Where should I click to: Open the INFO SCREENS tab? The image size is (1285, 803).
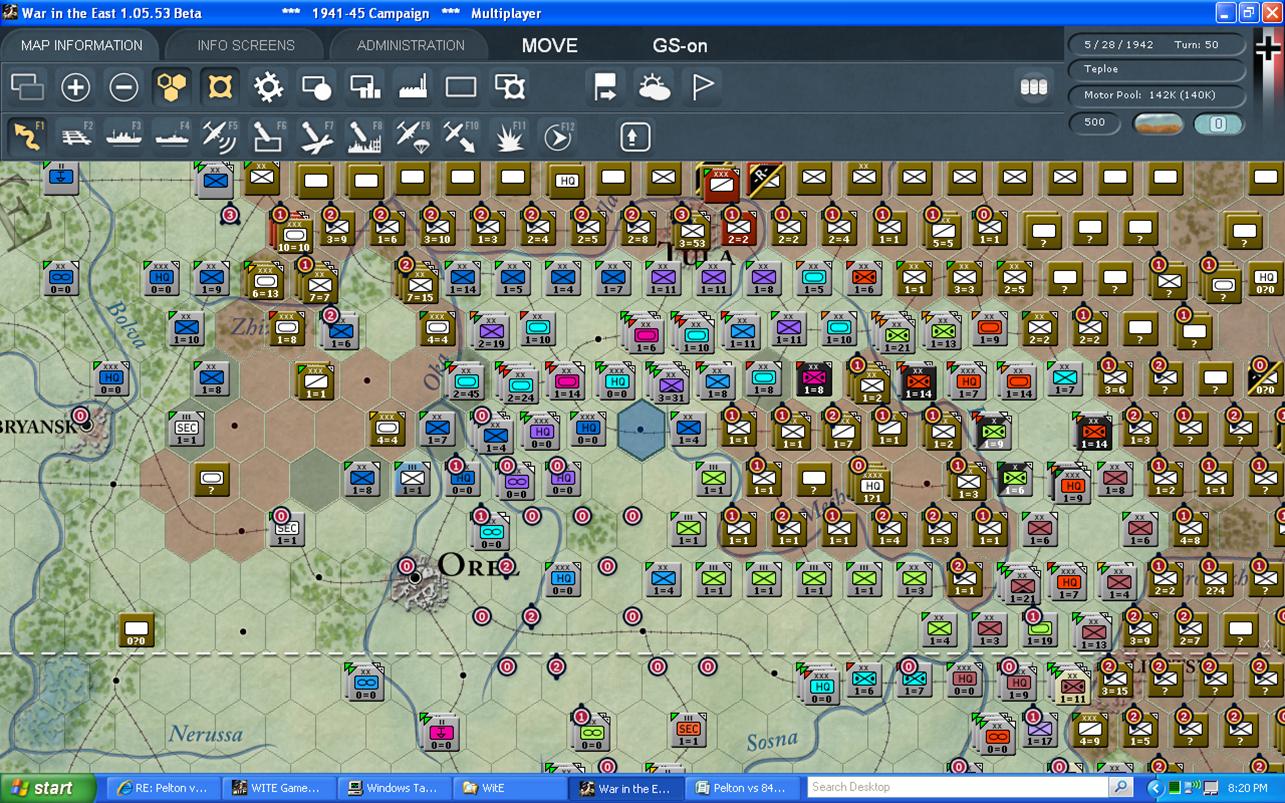tap(246, 45)
